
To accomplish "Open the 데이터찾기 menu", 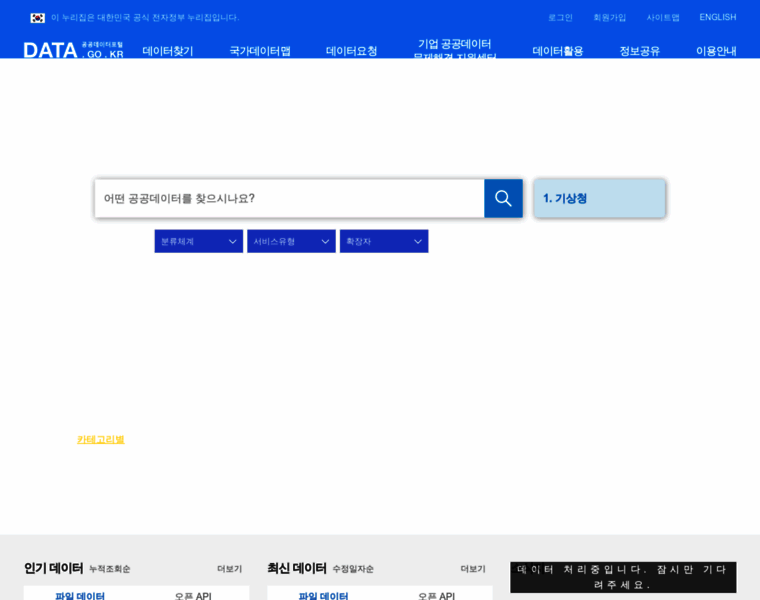I will (x=168, y=51).
